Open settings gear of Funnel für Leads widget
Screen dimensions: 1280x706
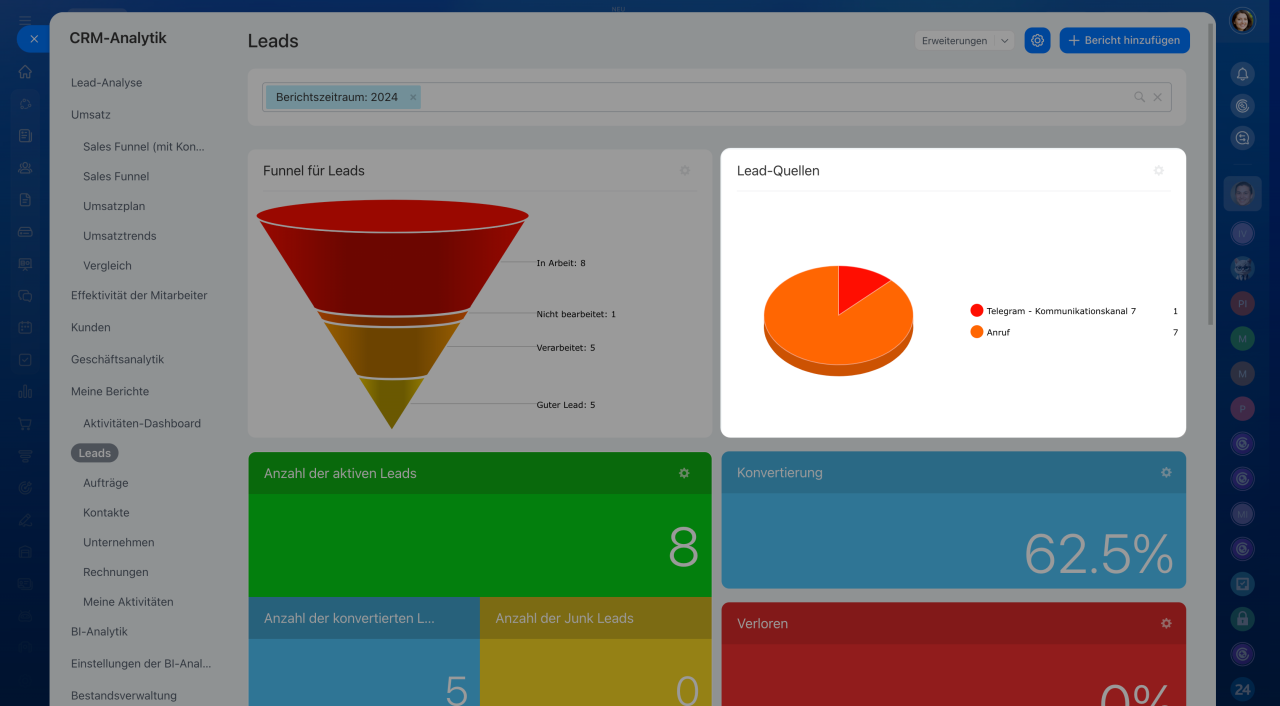685,171
